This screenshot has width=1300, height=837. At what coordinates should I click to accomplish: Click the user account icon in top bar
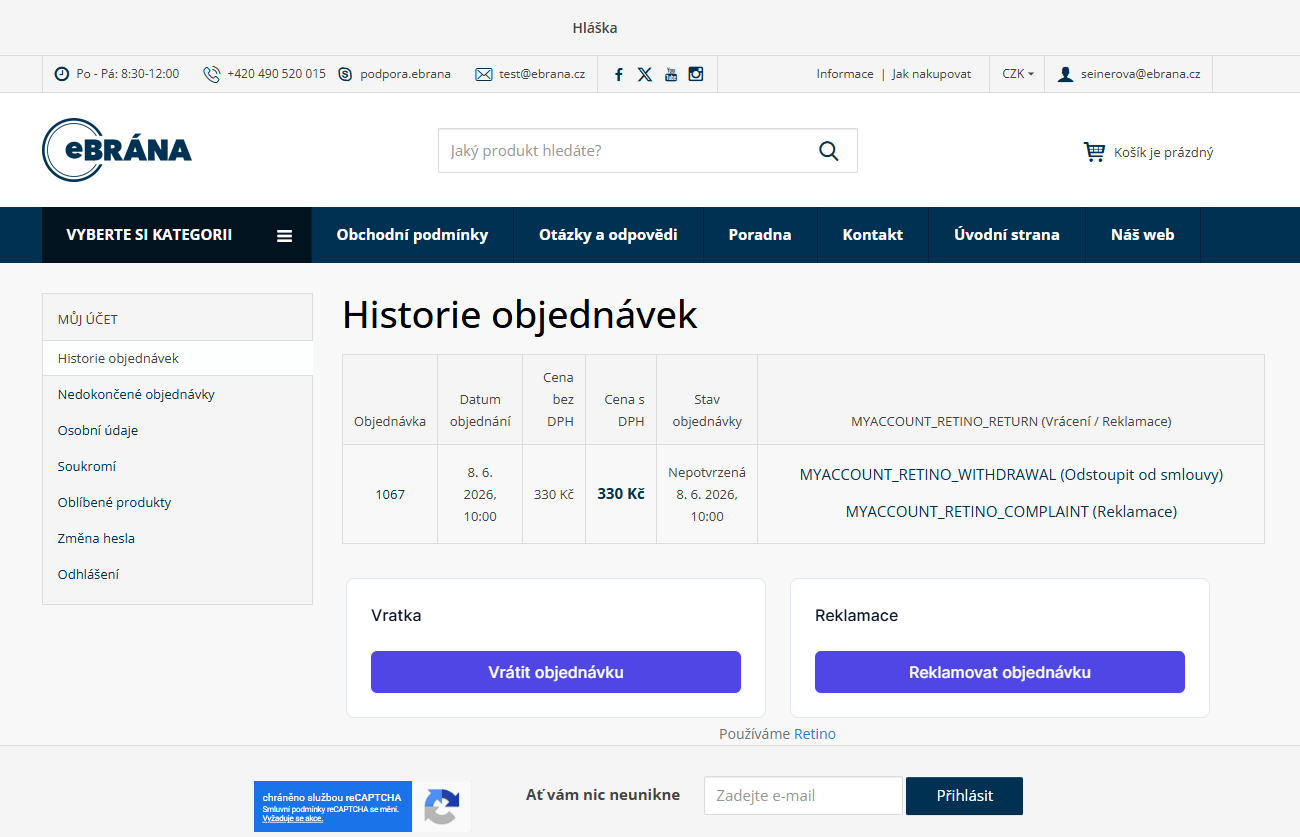1066,74
